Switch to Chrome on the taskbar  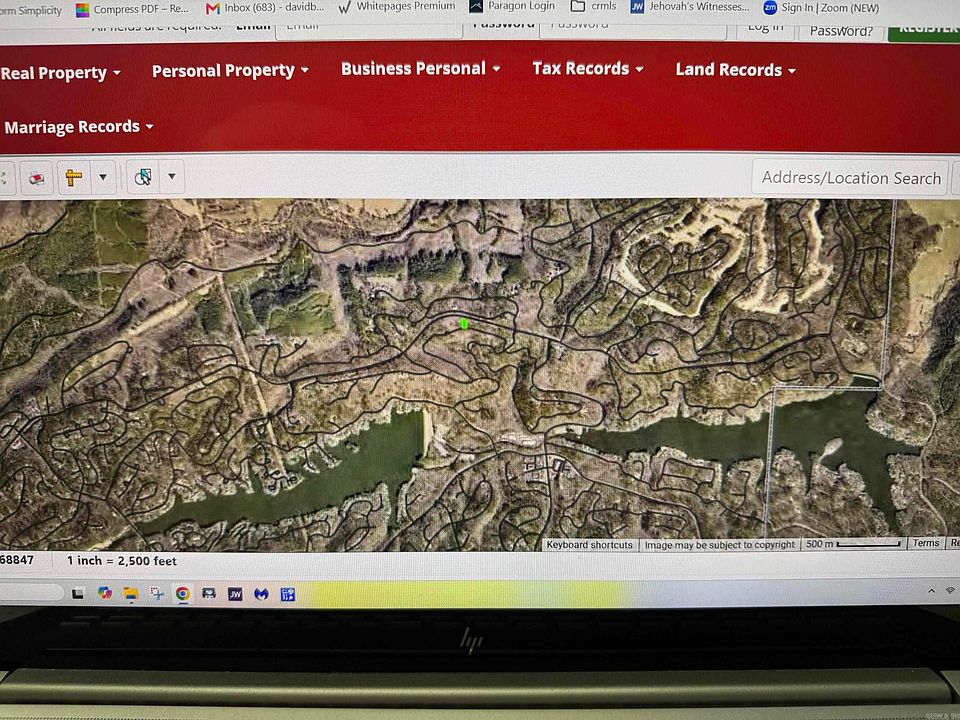pyautogui.click(x=182, y=594)
